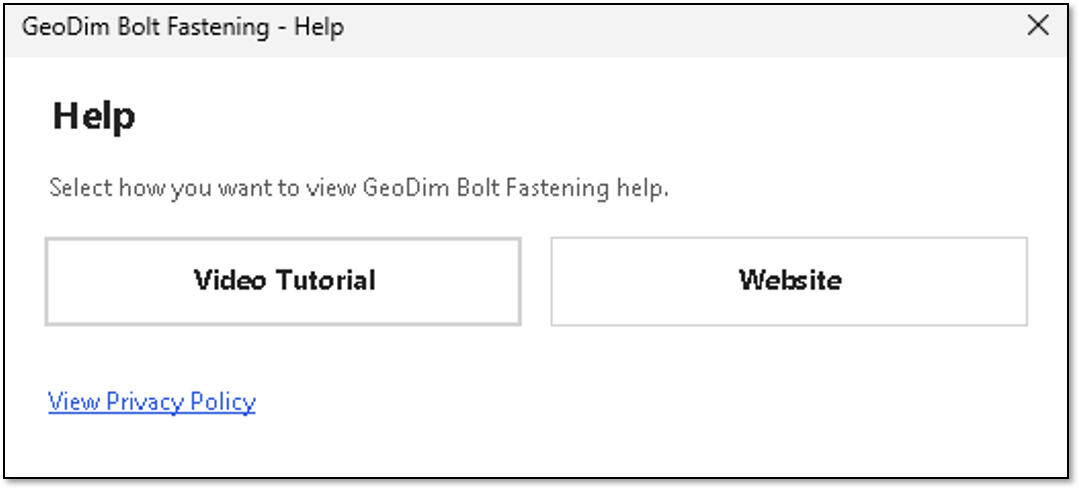
Task: Open the View Privacy Policy link
Action: click(x=152, y=402)
